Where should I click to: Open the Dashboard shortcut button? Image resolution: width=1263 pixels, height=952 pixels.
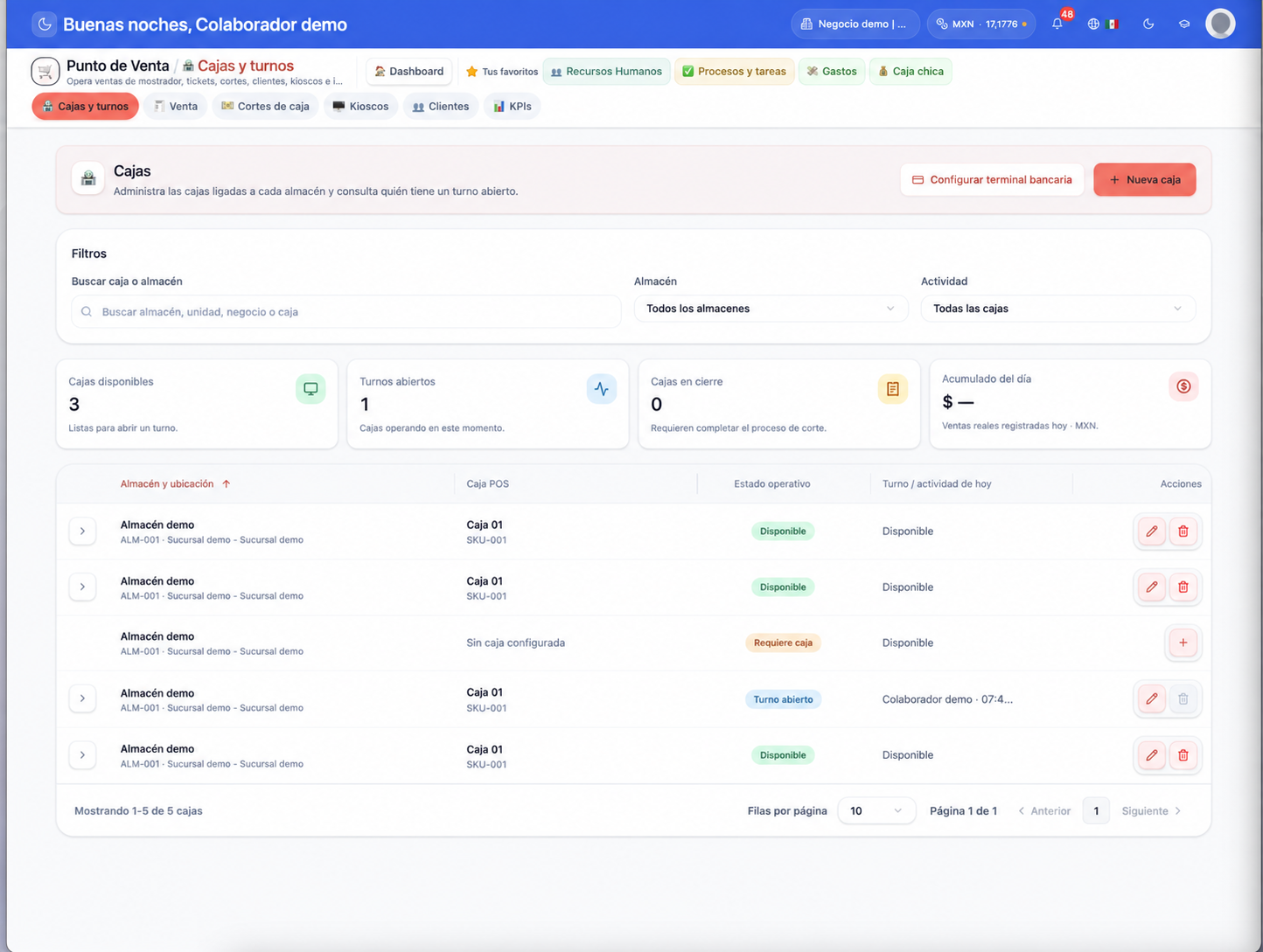point(409,72)
